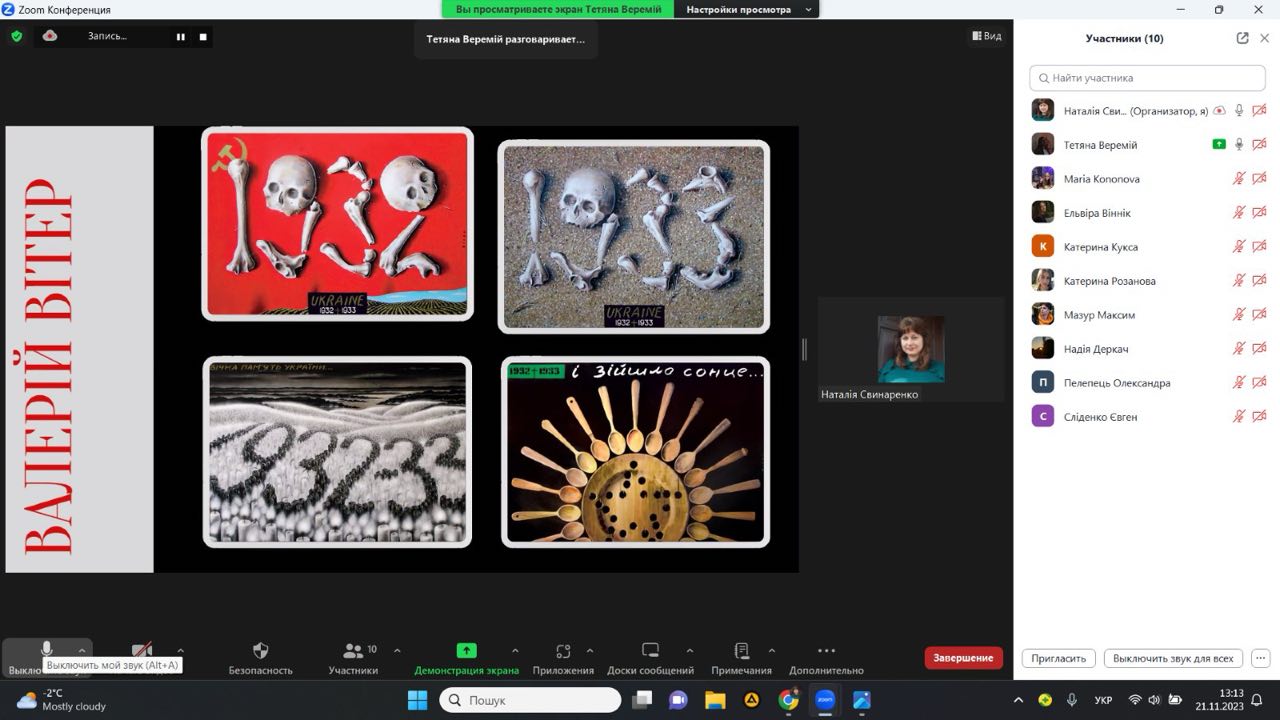1280x720 pixels.
Task: Open Task View from the taskbar
Action: [x=642, y=700]
